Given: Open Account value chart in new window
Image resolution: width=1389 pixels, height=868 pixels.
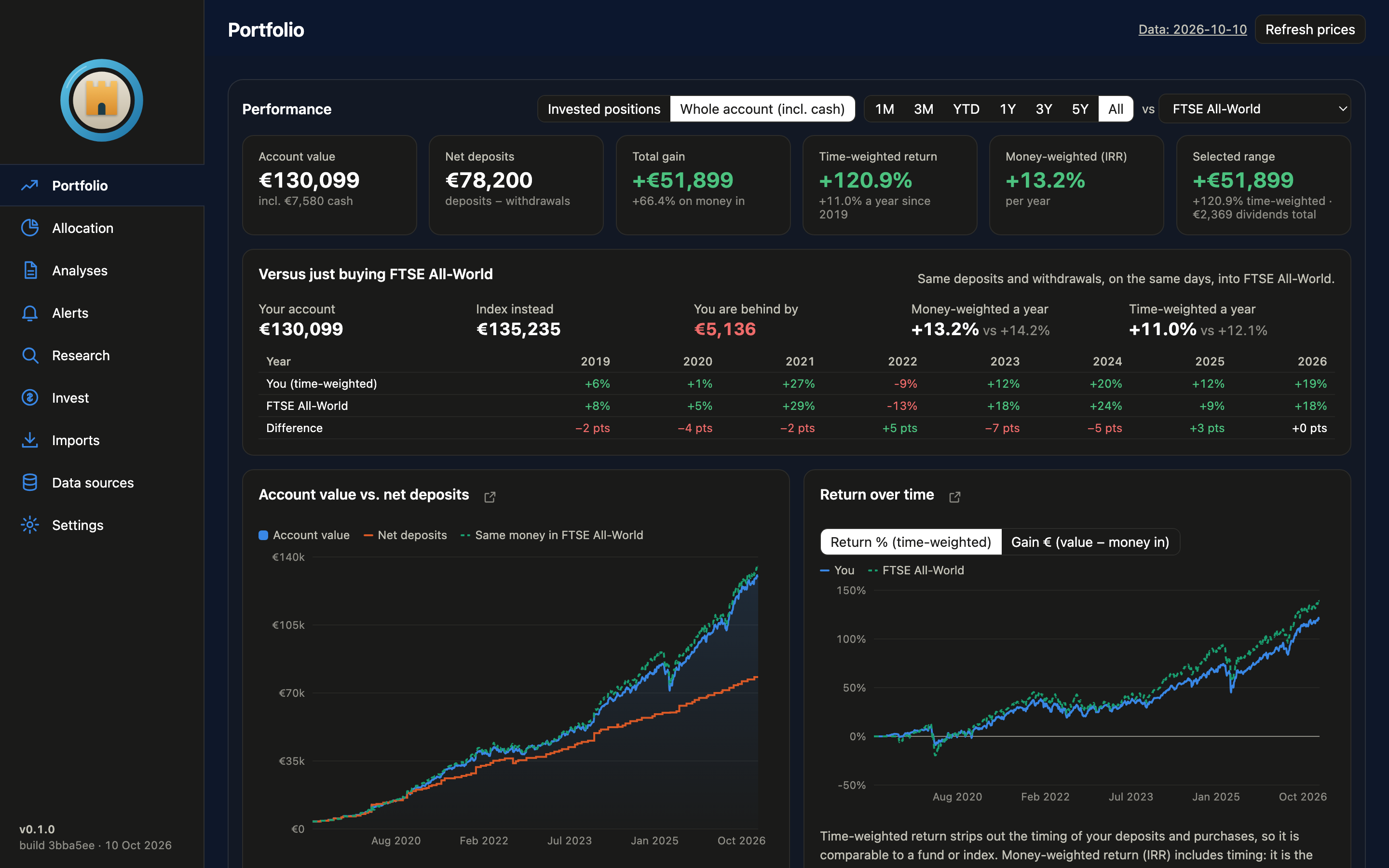Looking at the screenshot, I should point(490,497).
